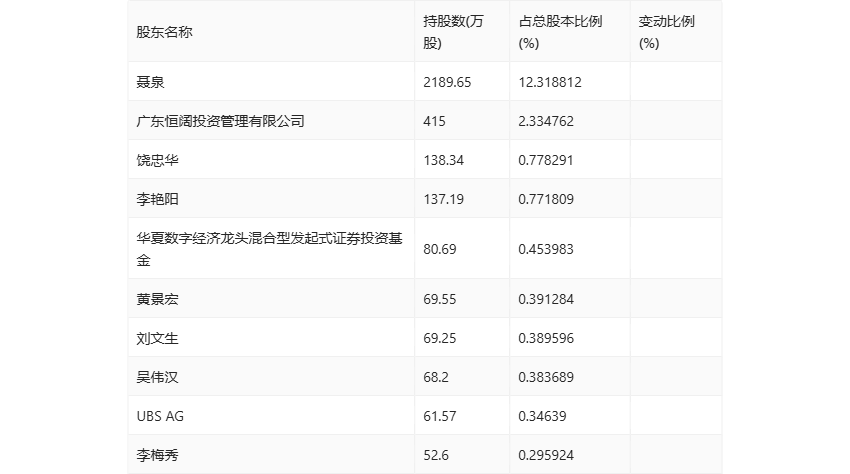Image resolution: width=850 pixels, height=474 pixels.
Task: Select the 华夏数字经济龙头混合型 fund shareholder
Action: tap(269, 249)
